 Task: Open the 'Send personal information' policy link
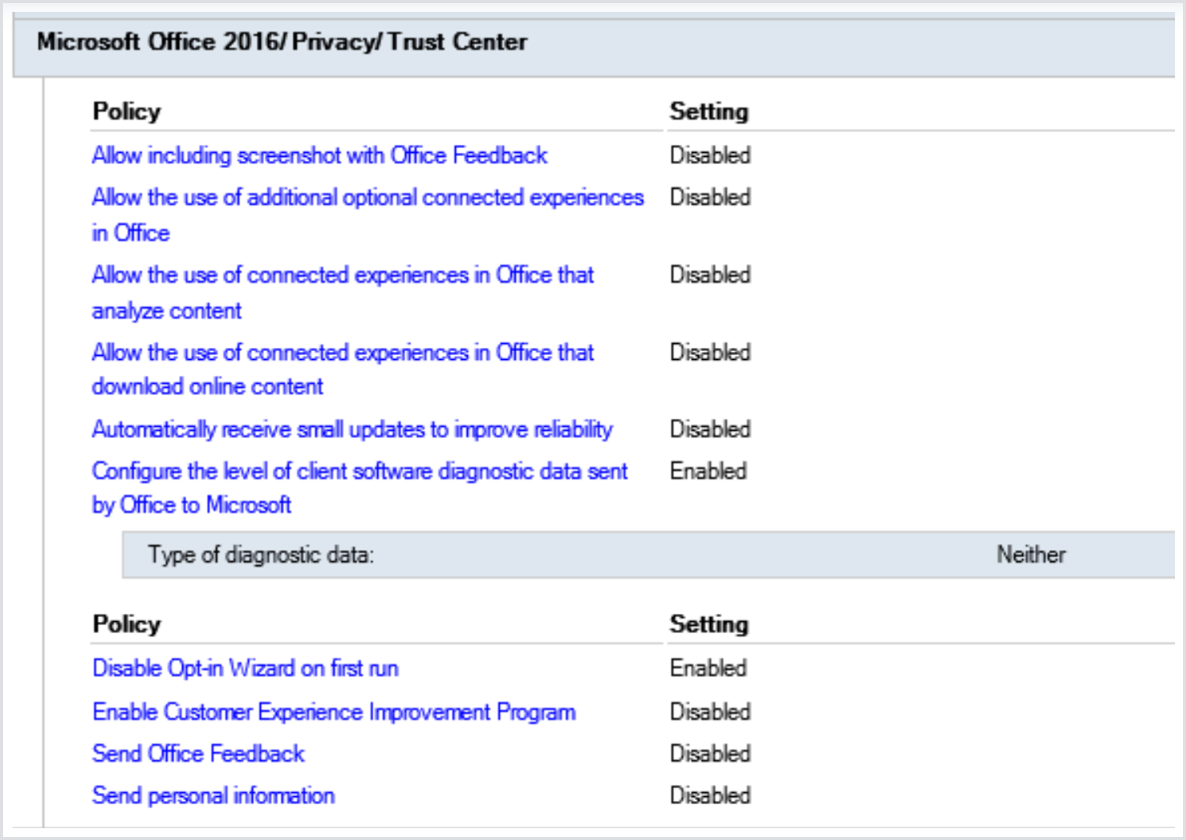213,796
